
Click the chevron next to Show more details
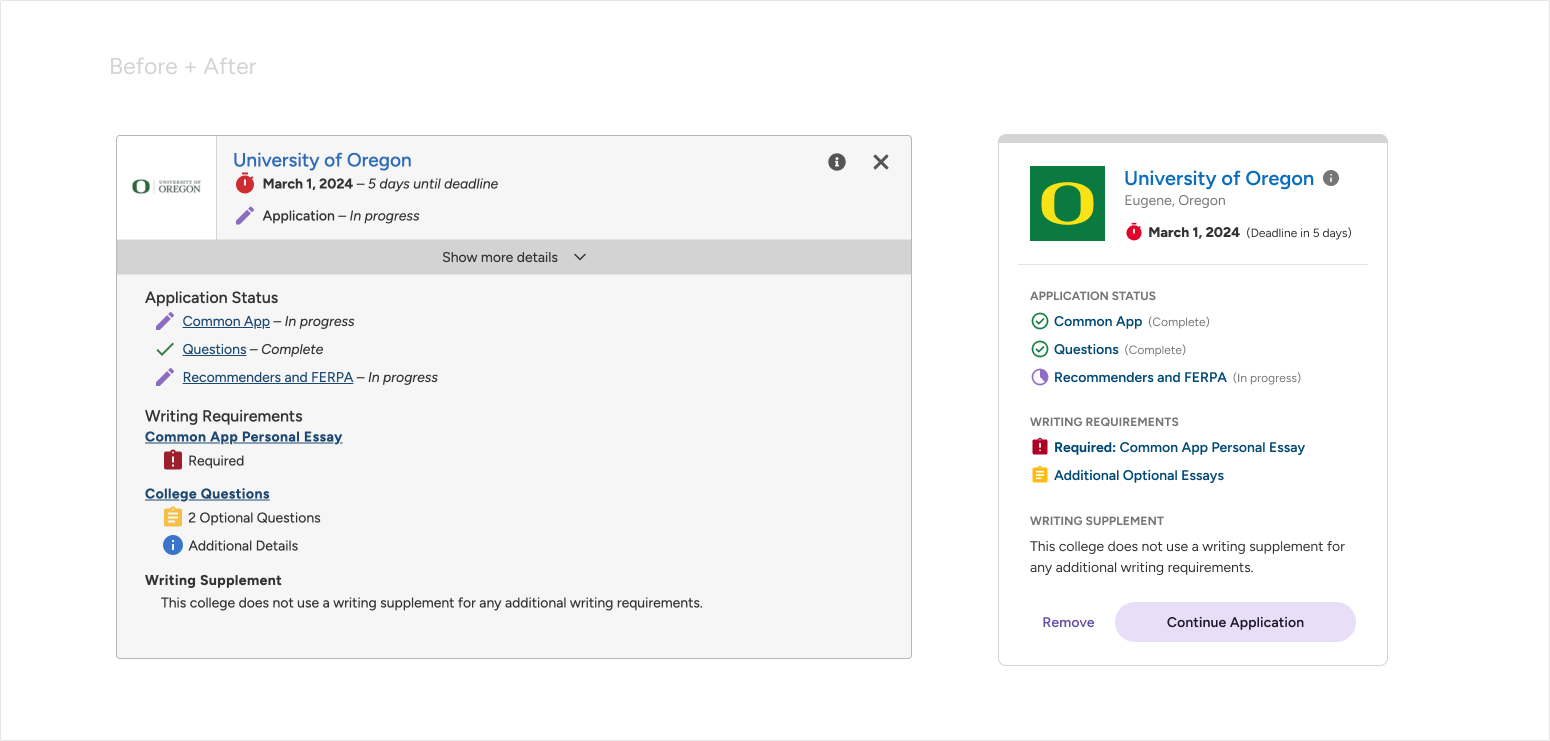580,257
